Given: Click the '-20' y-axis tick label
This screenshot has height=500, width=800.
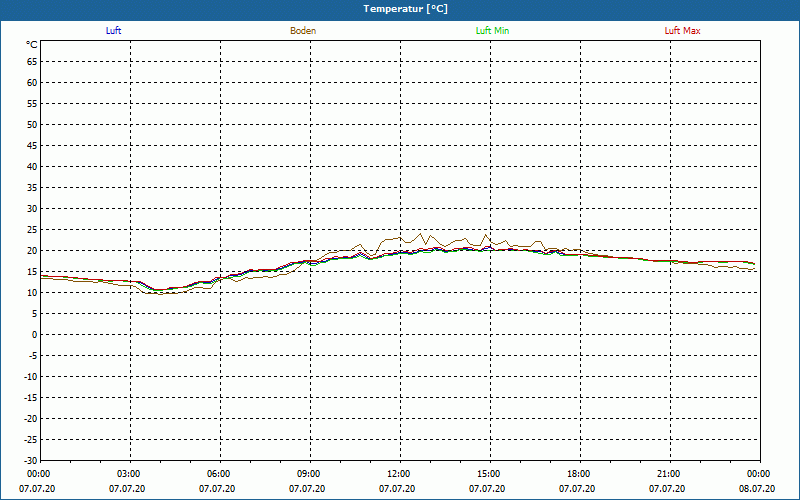Looking at the screenshot, I should coord(30,418).
